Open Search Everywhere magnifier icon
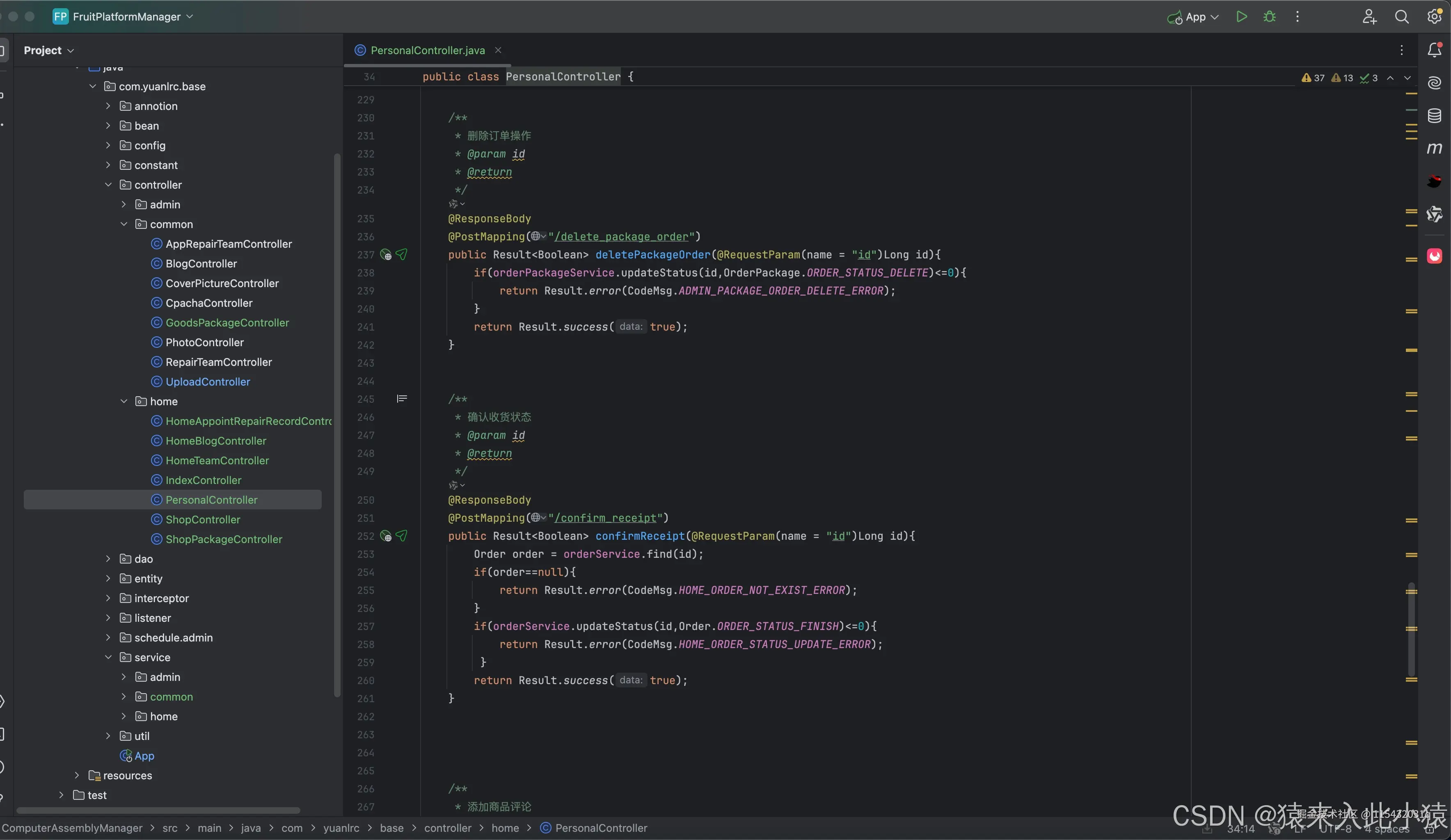The image size is (1451, 840). [x=1401, y=17]
